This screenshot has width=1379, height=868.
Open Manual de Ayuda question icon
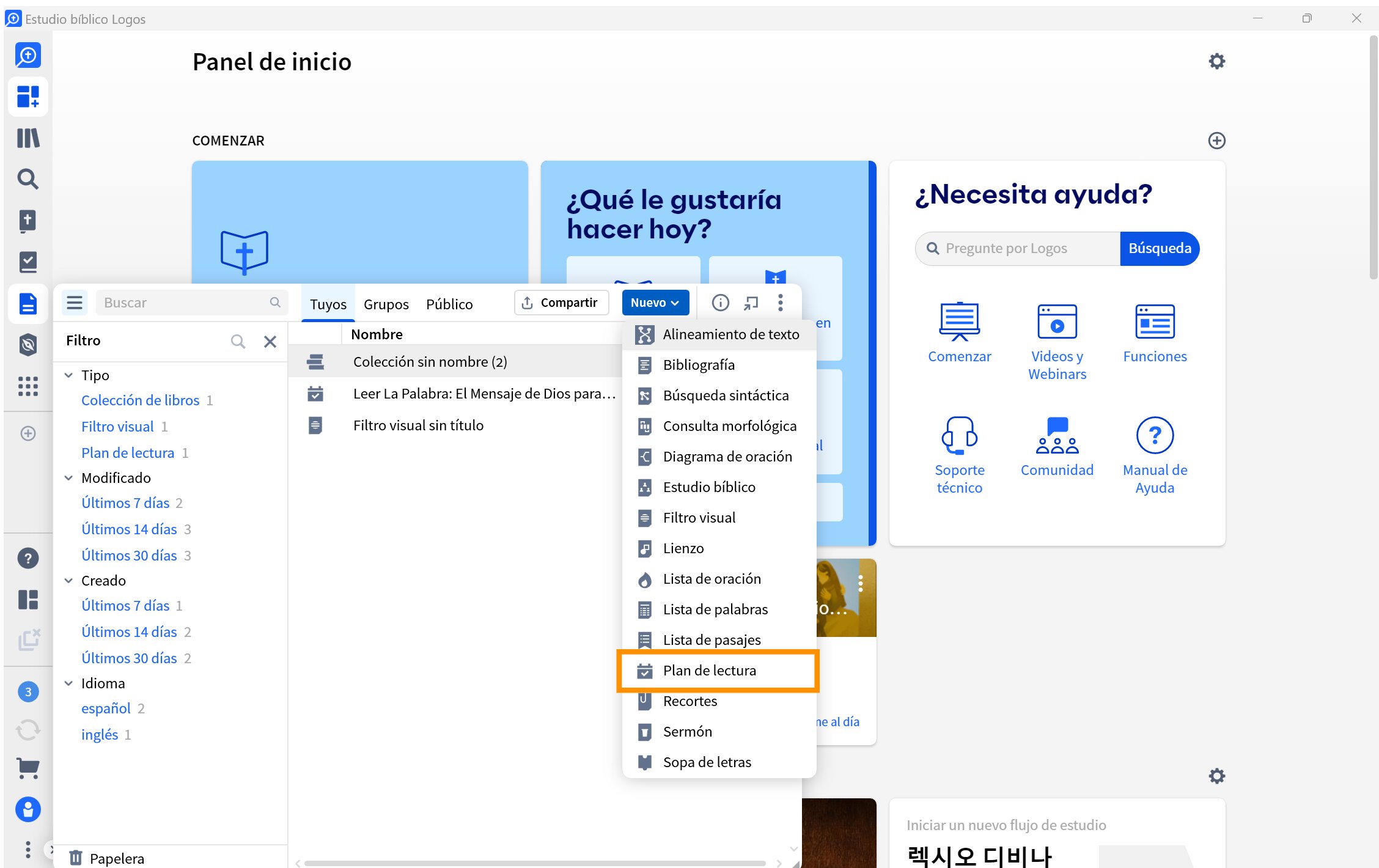click(1155, 435)
